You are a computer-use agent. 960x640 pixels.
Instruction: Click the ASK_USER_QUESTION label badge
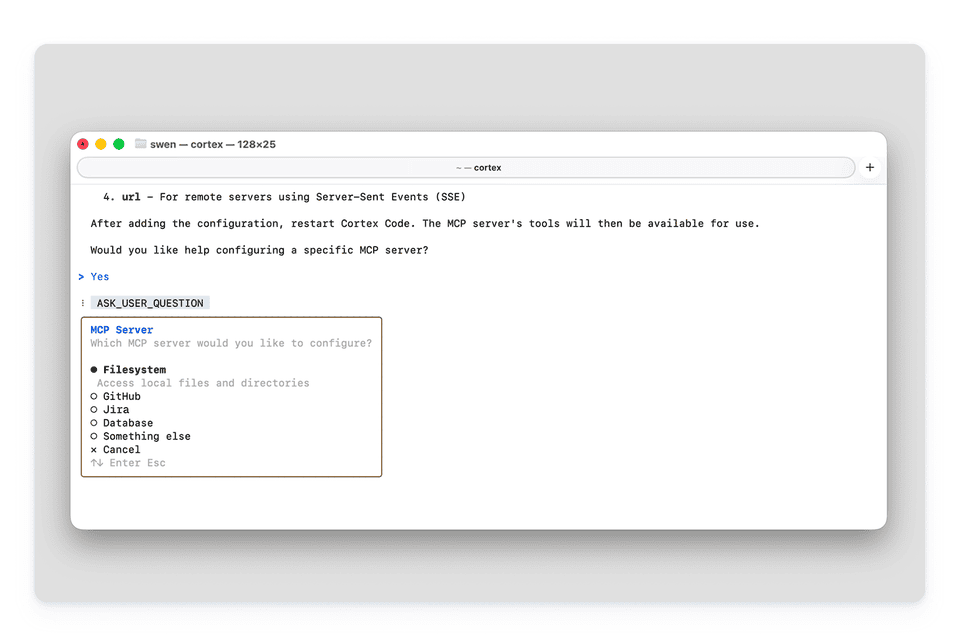149,302
